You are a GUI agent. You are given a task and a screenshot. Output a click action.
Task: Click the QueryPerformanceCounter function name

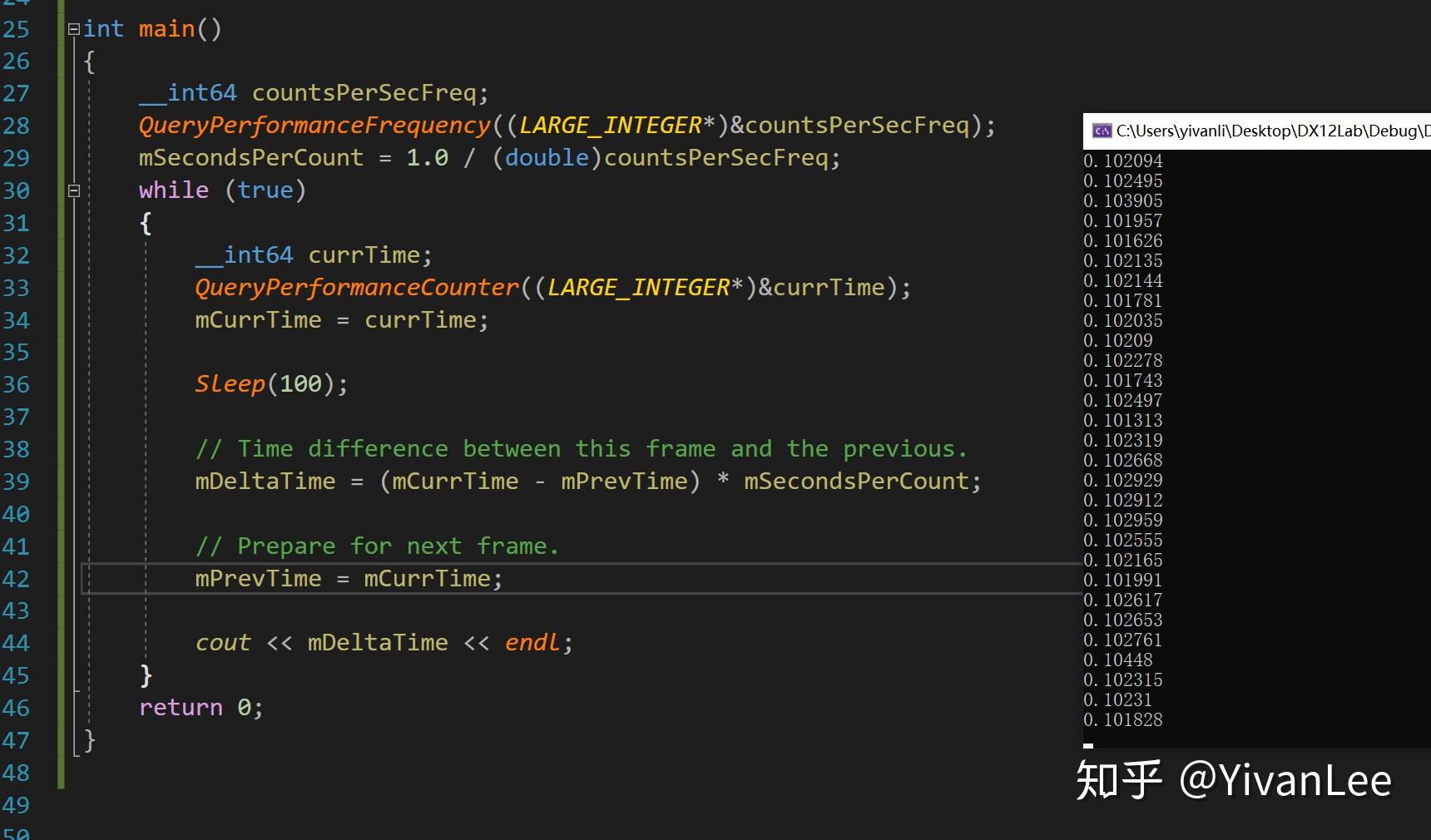(x=357, y=288)
